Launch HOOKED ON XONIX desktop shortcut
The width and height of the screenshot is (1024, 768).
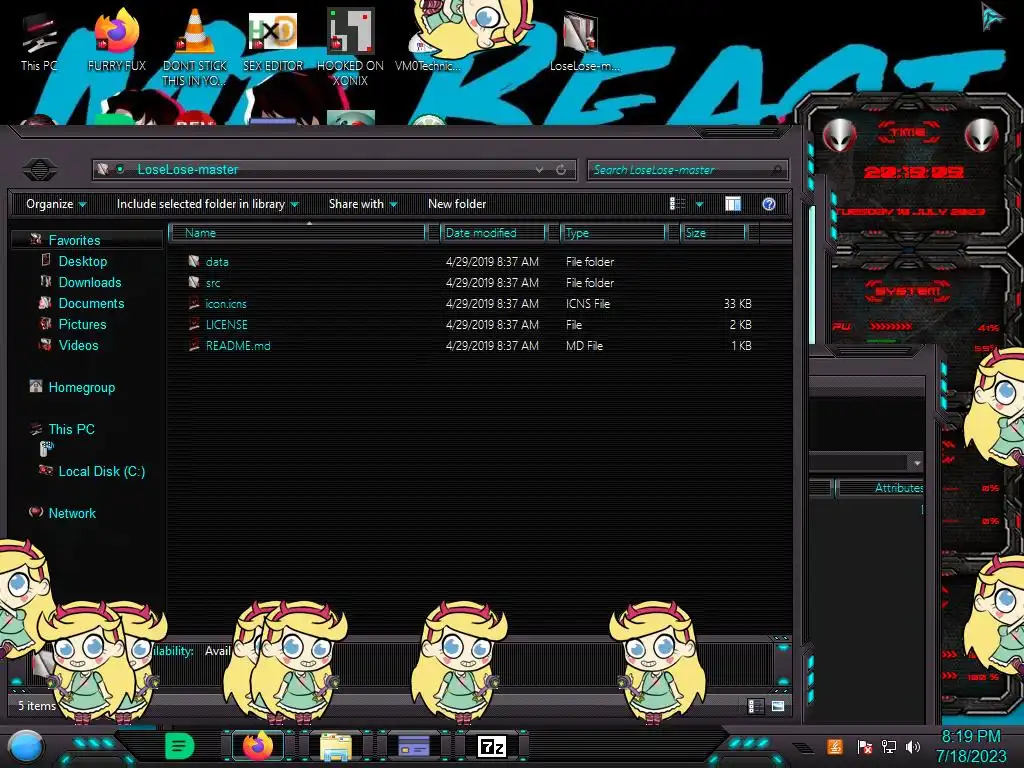click(x=350, y=47)
